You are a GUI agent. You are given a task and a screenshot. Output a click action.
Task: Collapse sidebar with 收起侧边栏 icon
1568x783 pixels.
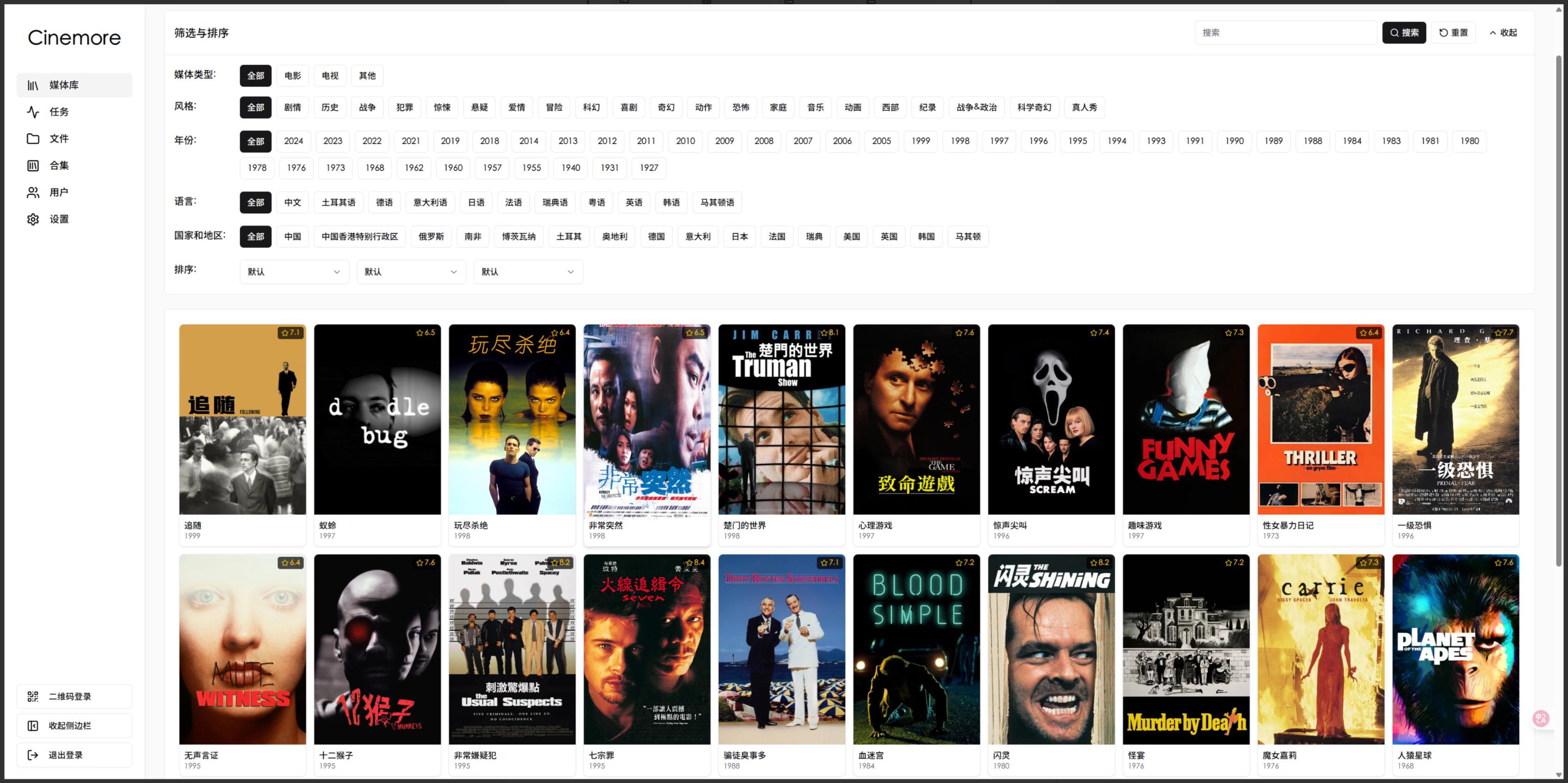pos(33,726)
